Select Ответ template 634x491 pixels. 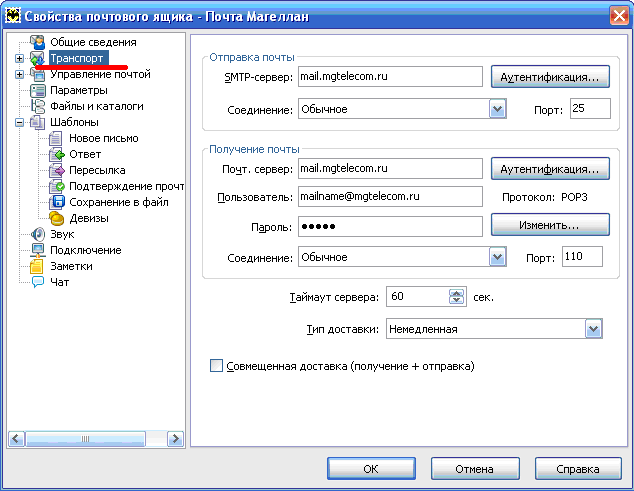point(85,154)
